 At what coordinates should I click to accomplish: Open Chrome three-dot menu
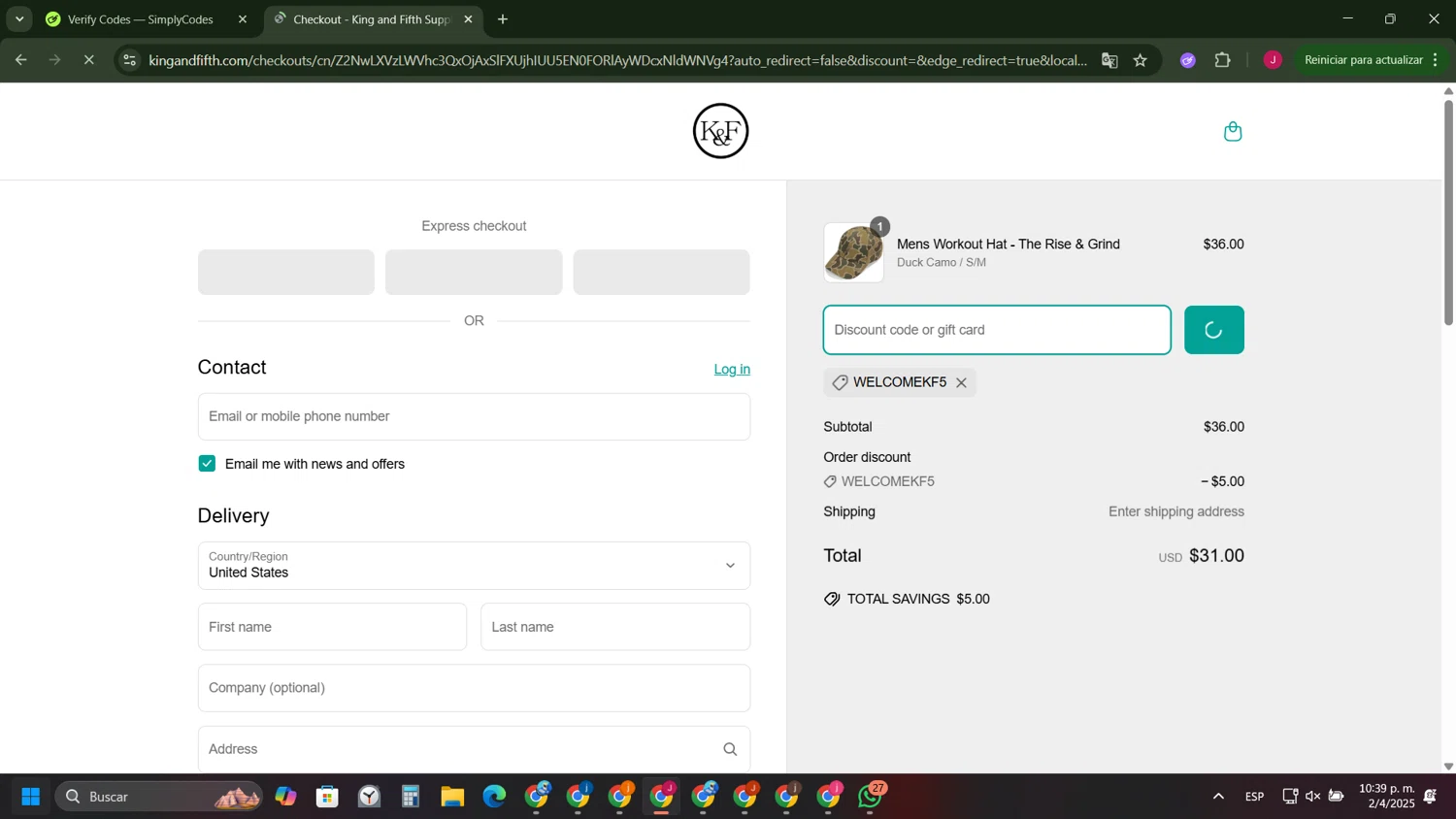point(1436,60)
